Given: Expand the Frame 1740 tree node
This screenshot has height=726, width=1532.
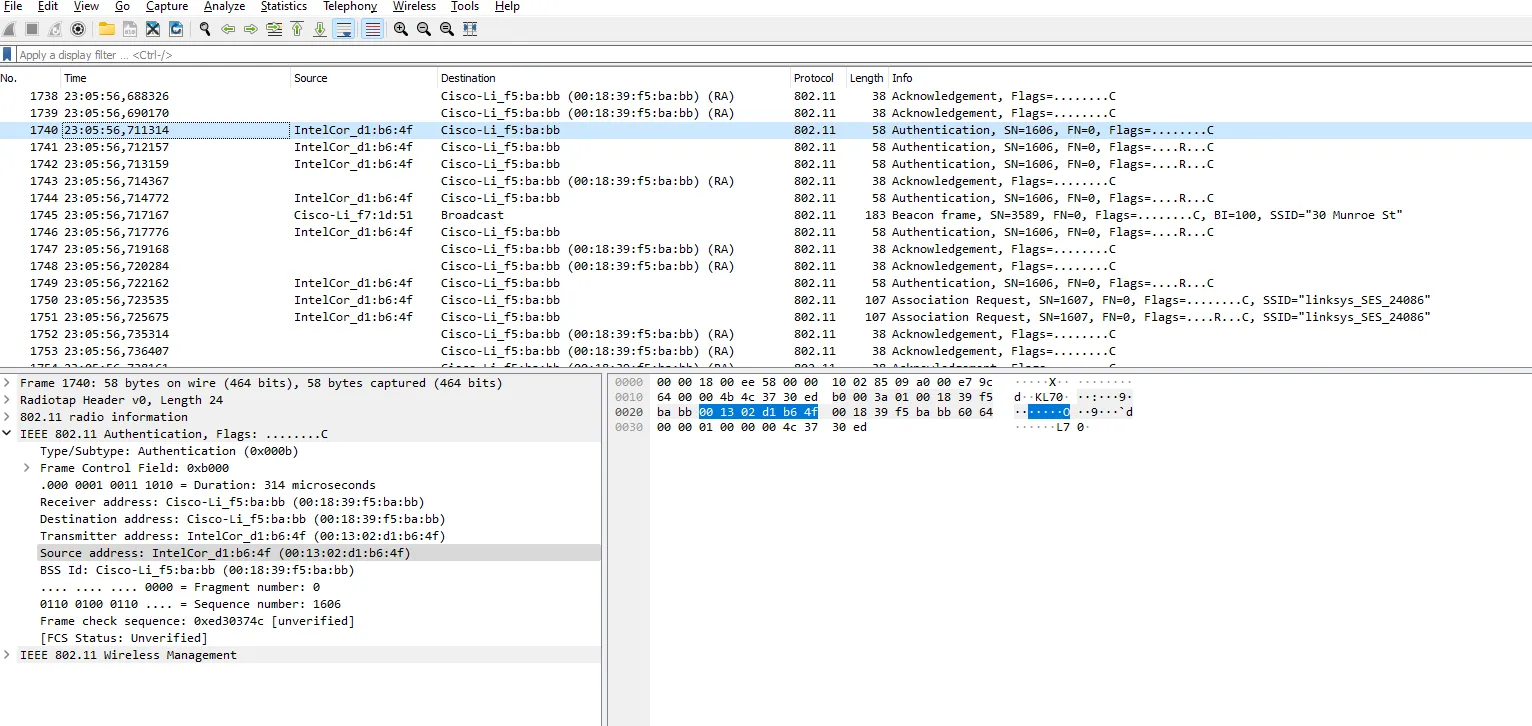Looking at the screenshot, I should click(8, 383).
